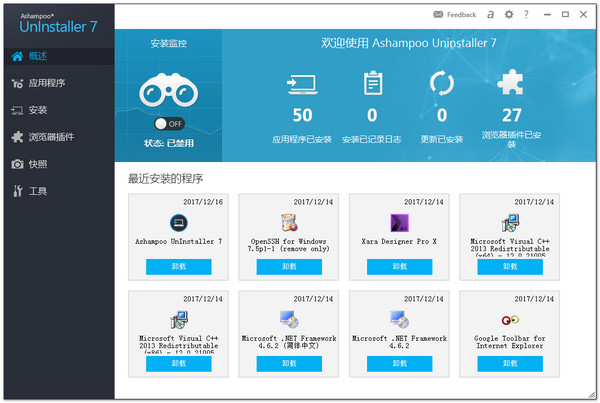Click the Google Toolbar for Internet Explorer name
Screen dimensions: 600x403
click(x=510, y=342)
